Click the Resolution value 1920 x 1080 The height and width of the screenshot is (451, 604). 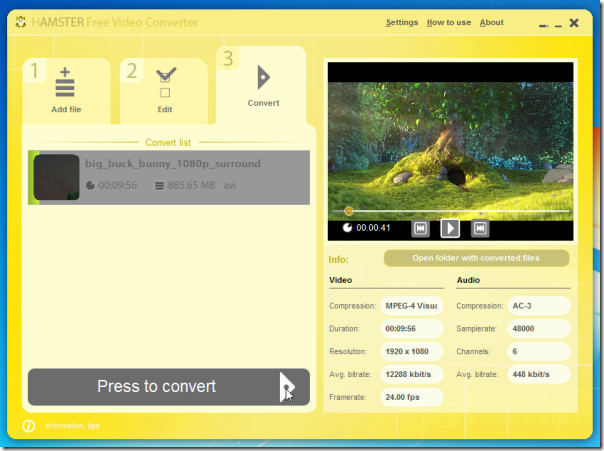coord(411,351)
